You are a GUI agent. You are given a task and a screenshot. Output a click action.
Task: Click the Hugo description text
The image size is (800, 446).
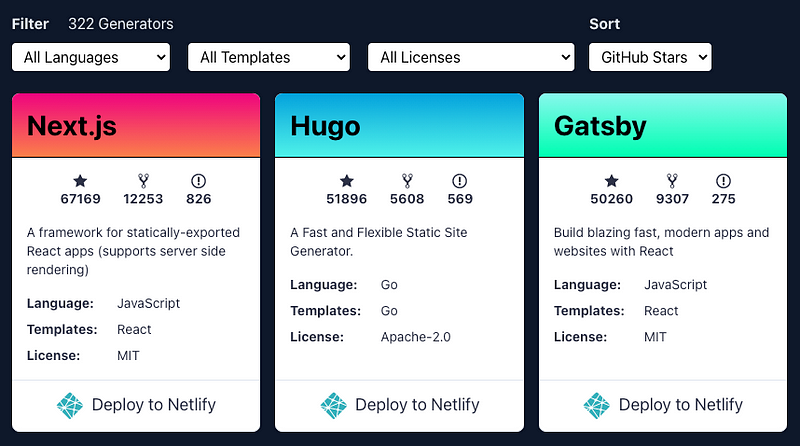tap(379, 242)
